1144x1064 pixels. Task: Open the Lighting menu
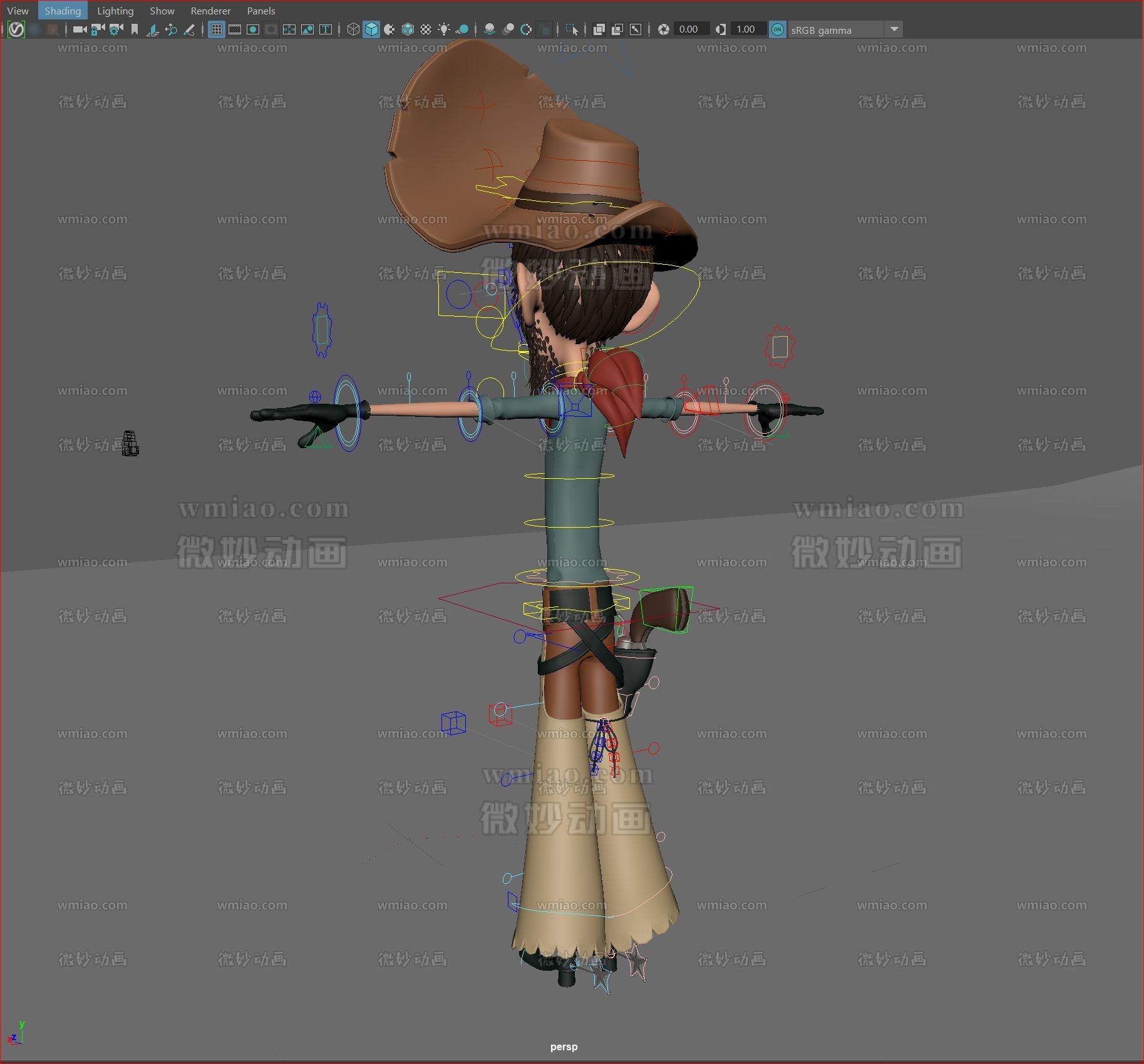pos(115,10)
